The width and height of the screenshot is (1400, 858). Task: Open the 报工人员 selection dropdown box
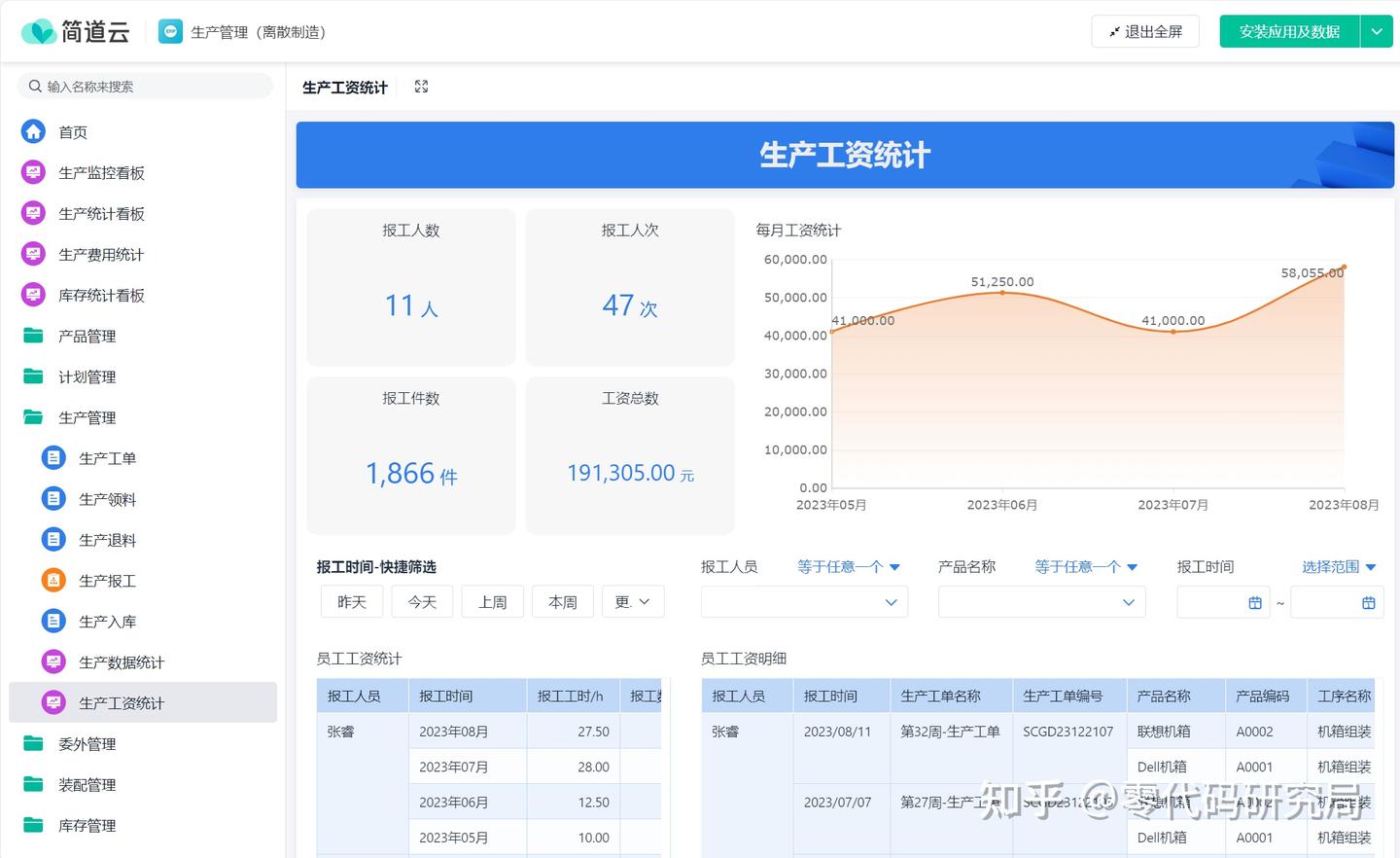pyautogui.click(x=804, y=602)
